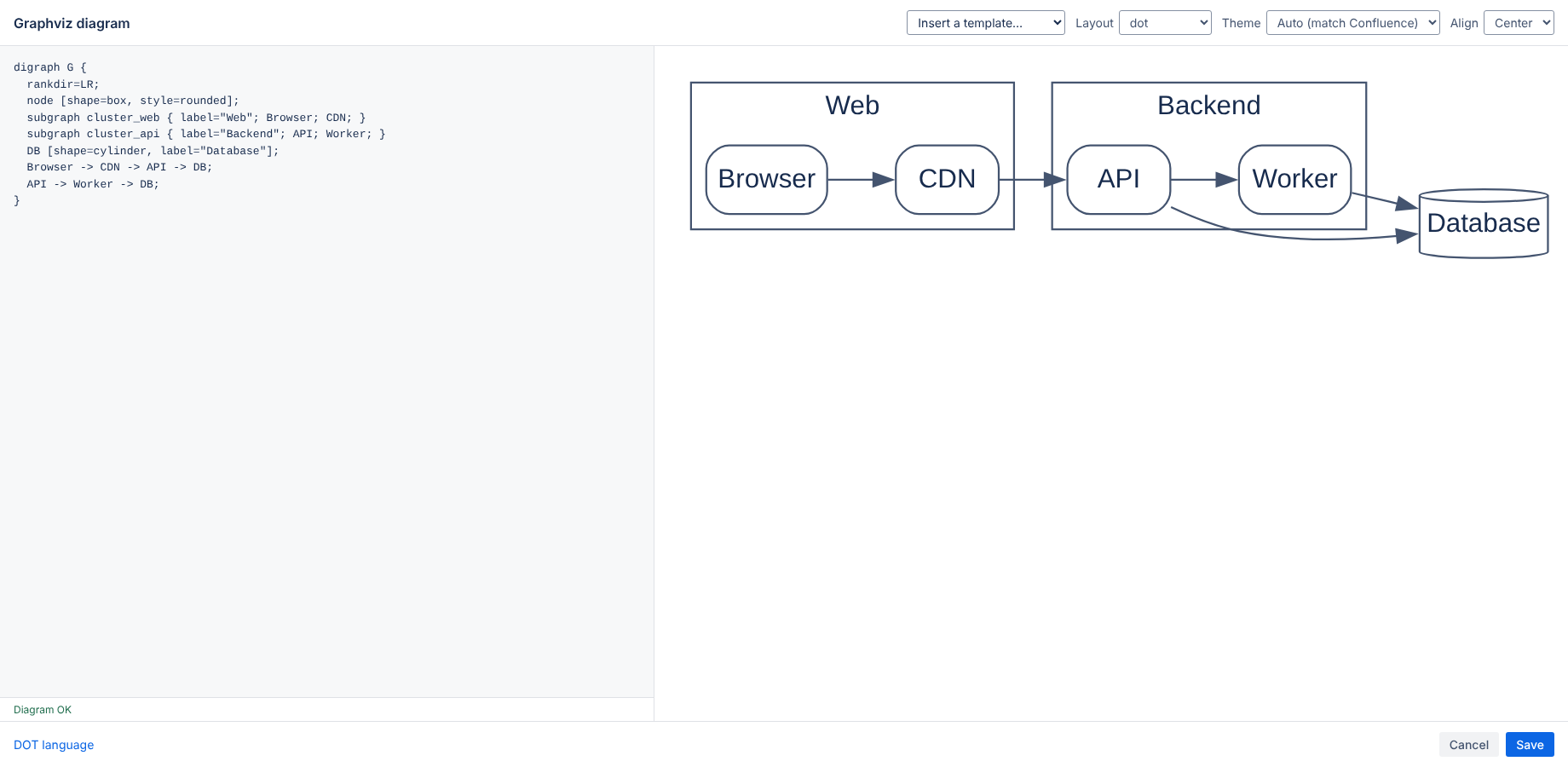Image resolution: width=1568 pixels, height=767 pixels.
Task: Click the 'Browser -> CDN -> API -> DB;' line
Action: [119, 167]
